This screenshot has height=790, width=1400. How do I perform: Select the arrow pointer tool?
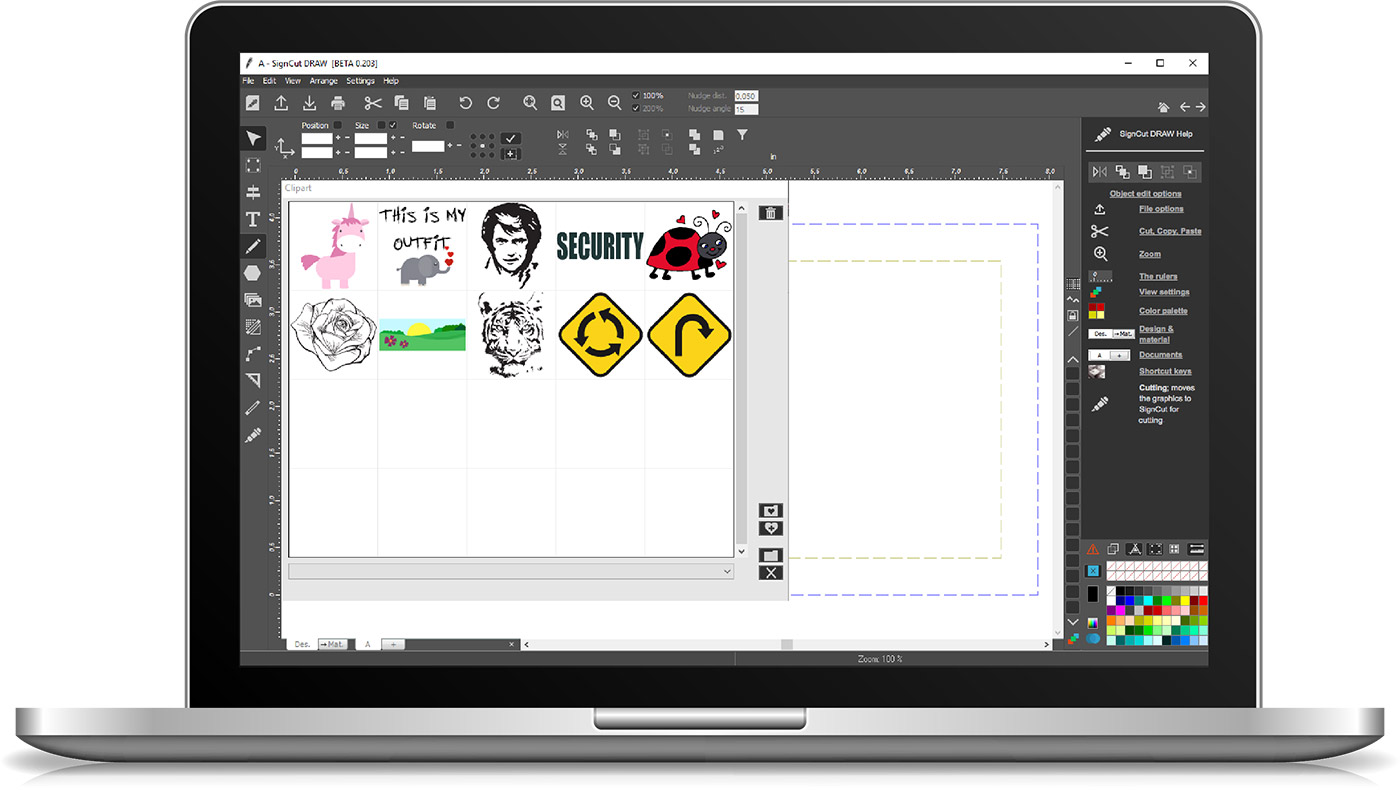253,139
